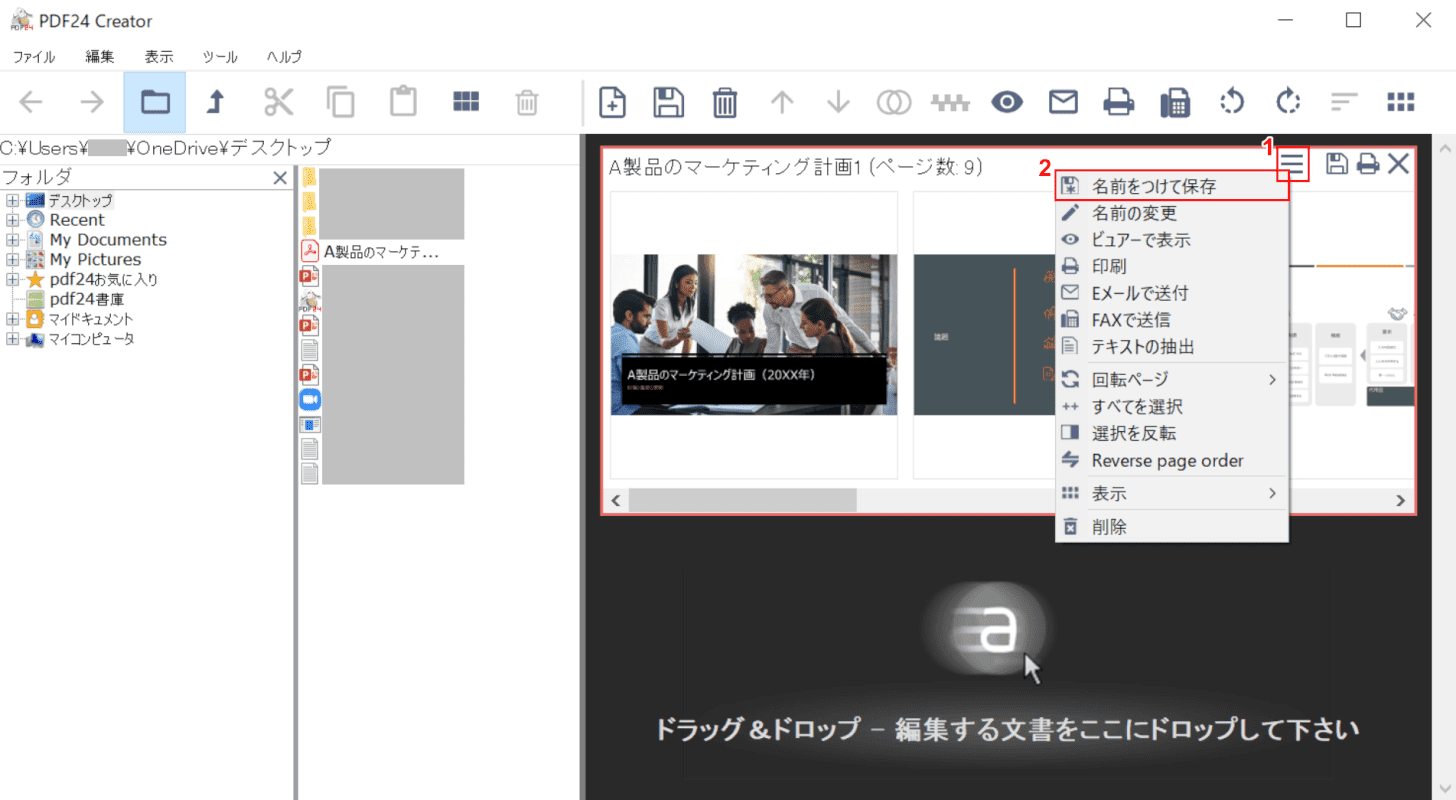Choose FAXで送信 from context menu
Screen dimensions: 1456x800
pyautogui.click(x=1172, y=320)
